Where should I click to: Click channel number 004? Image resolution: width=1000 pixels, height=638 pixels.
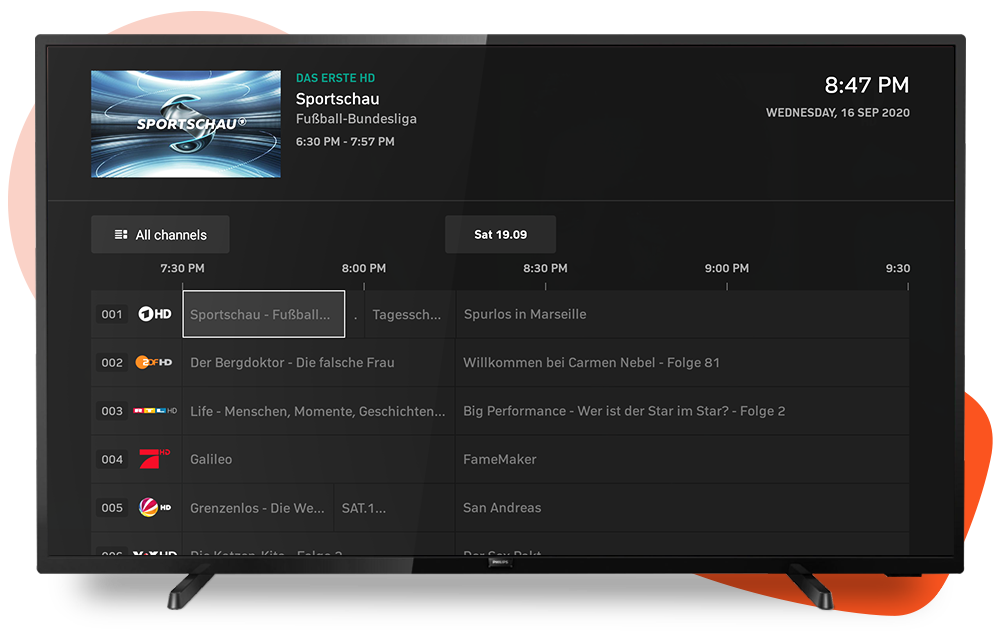[x=112, y=459]
